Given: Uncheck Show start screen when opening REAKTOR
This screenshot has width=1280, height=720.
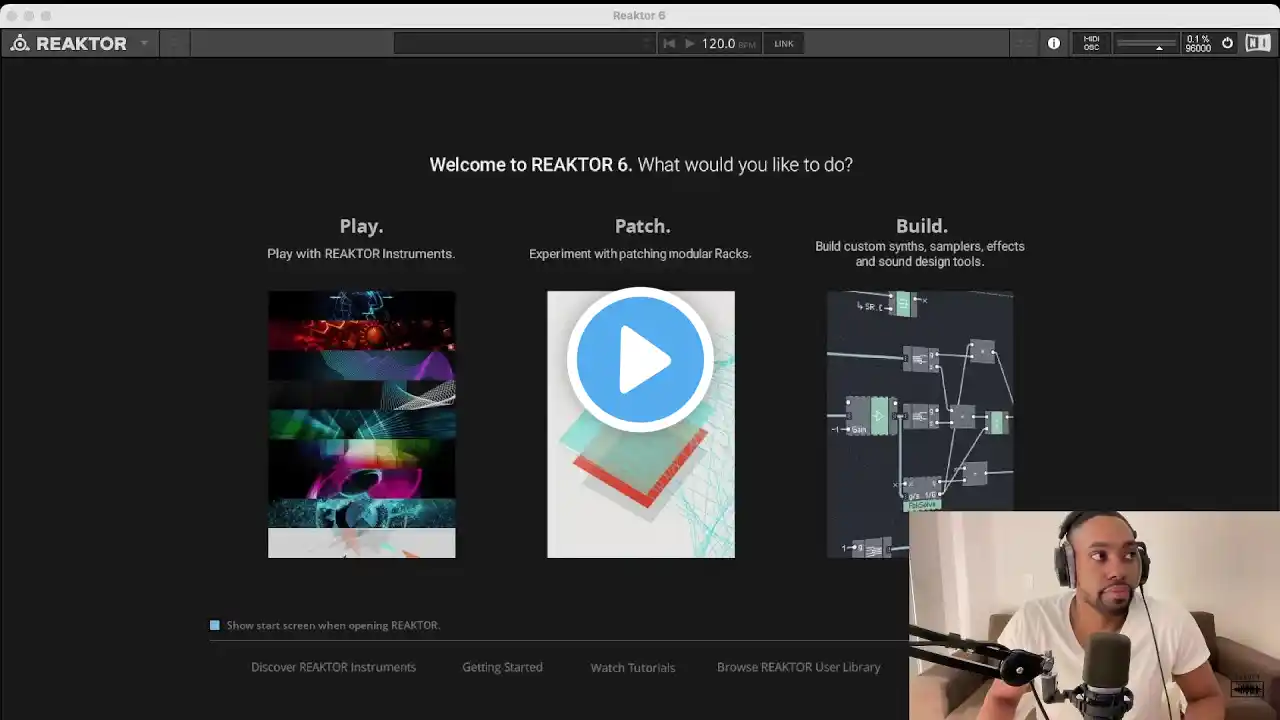Looking at the screenshot, I should (214, 625).
